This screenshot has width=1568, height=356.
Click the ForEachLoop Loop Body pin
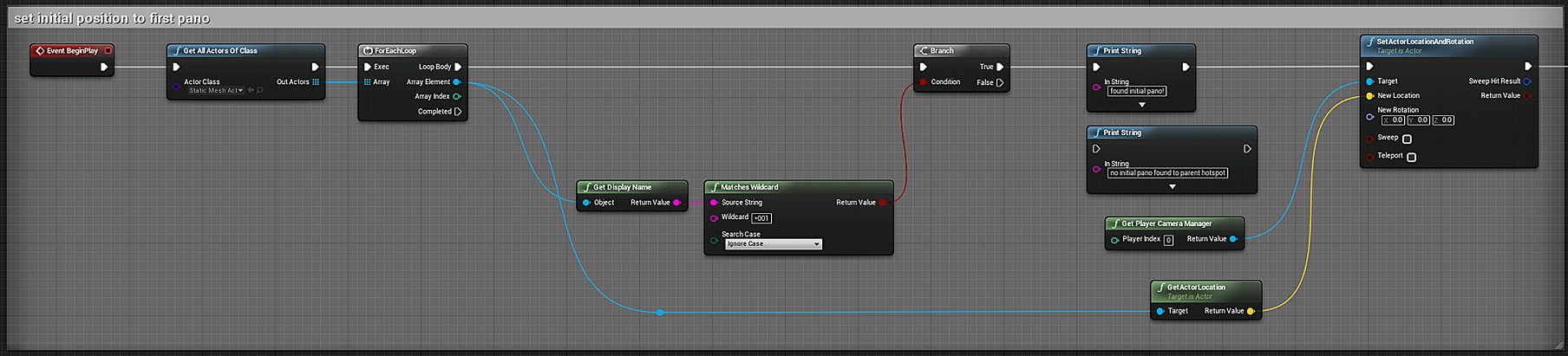tap(458, 67)
